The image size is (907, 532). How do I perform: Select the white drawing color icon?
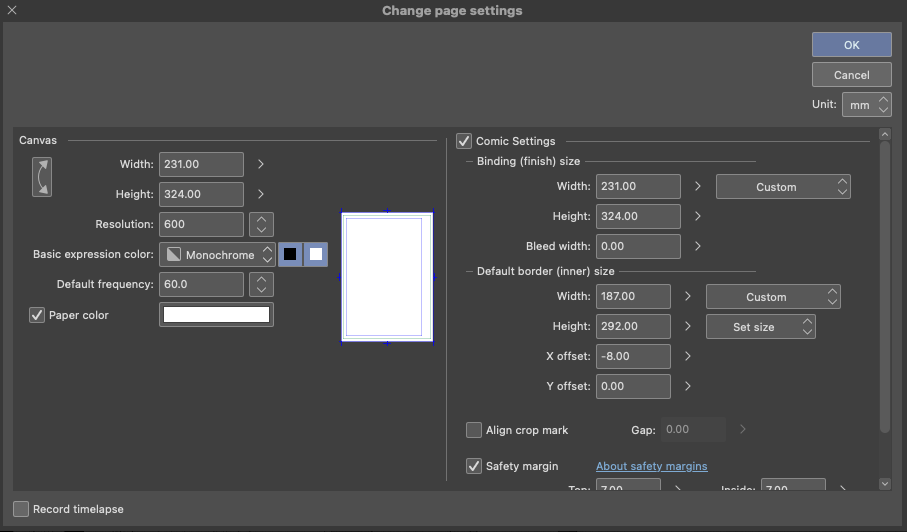316,254
